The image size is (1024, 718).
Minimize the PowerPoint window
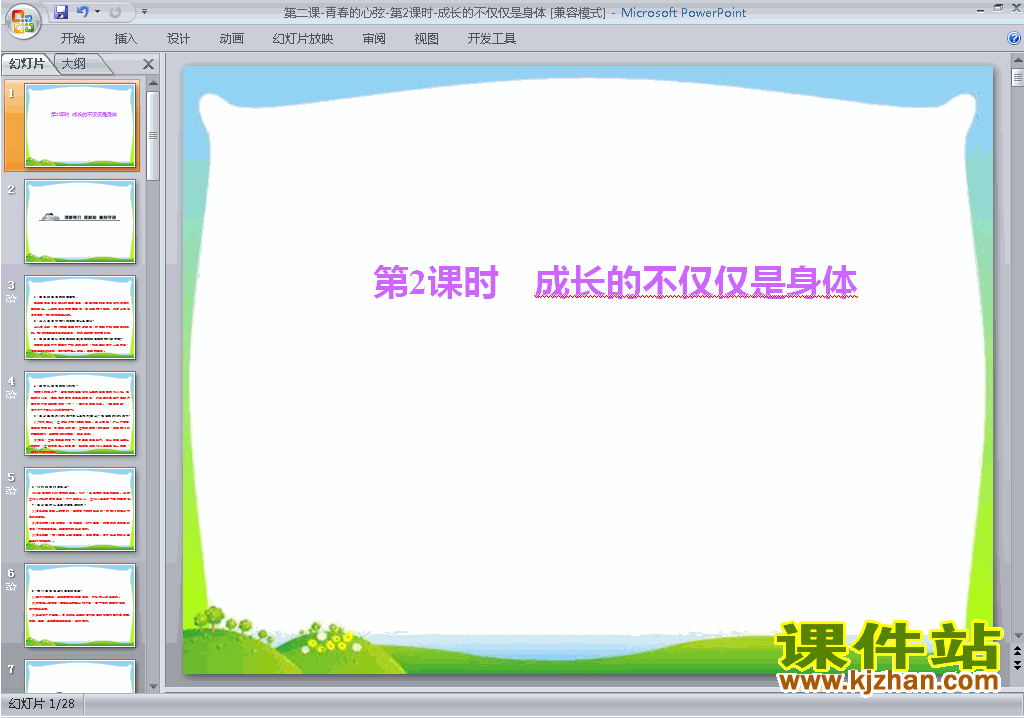click(980, 9)
